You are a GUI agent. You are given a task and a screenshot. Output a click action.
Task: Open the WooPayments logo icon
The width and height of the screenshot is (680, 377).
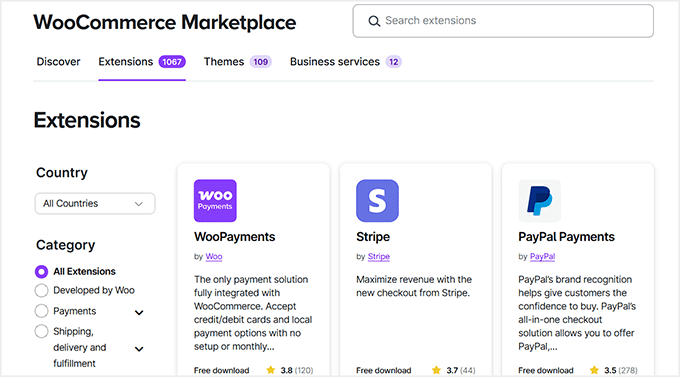coord(215,201)
